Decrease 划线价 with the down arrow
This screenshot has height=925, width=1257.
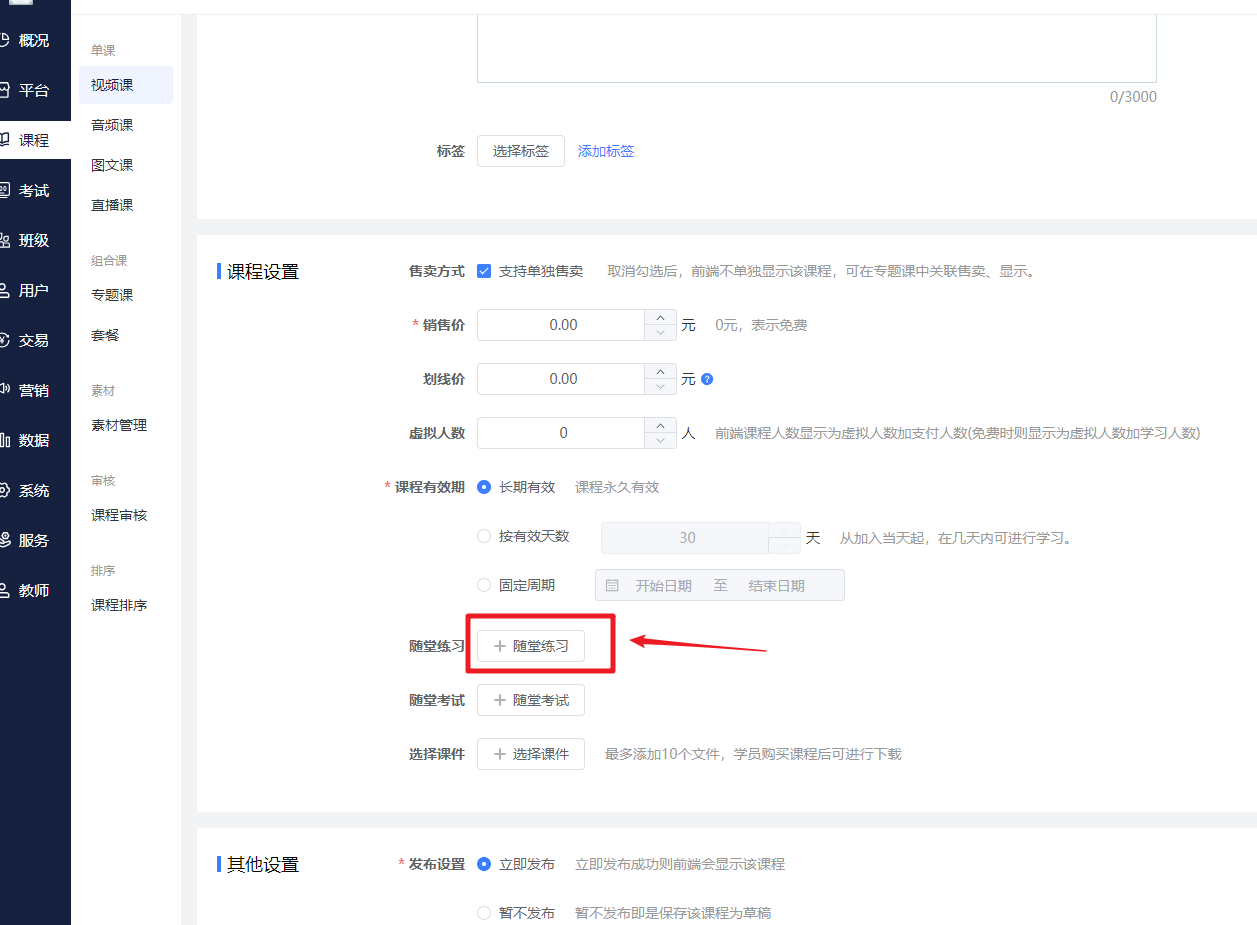tap(660, 386)
